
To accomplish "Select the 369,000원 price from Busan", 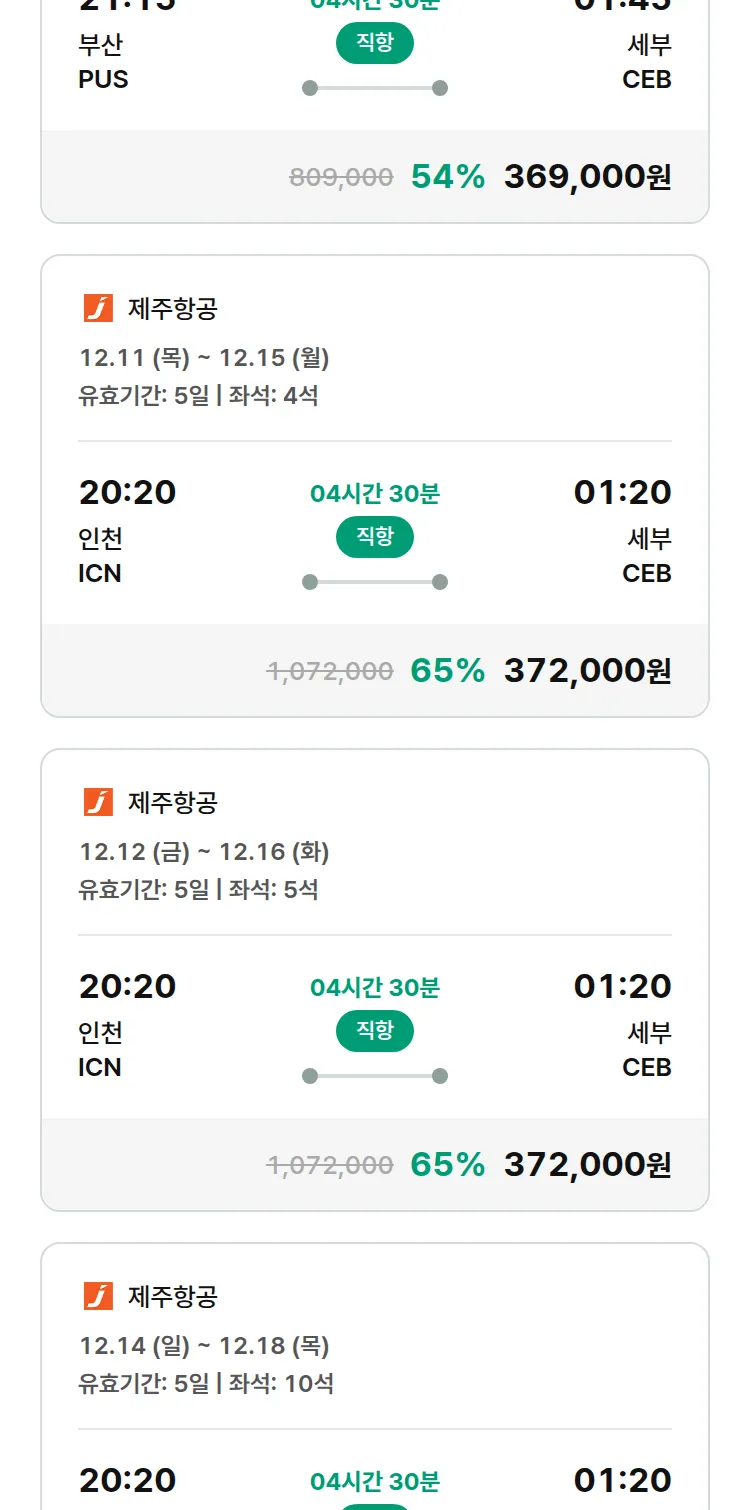I will (x=587, y=177).
